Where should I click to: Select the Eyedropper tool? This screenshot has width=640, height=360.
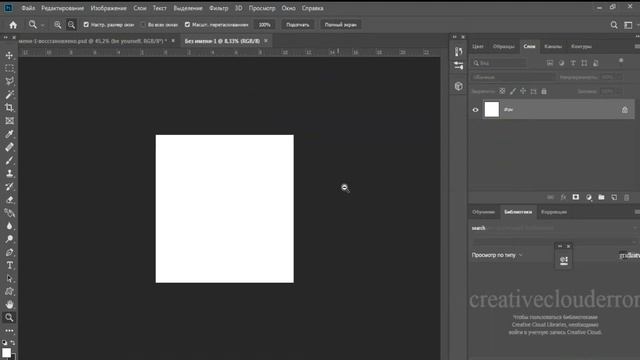(x=9, y=134)
